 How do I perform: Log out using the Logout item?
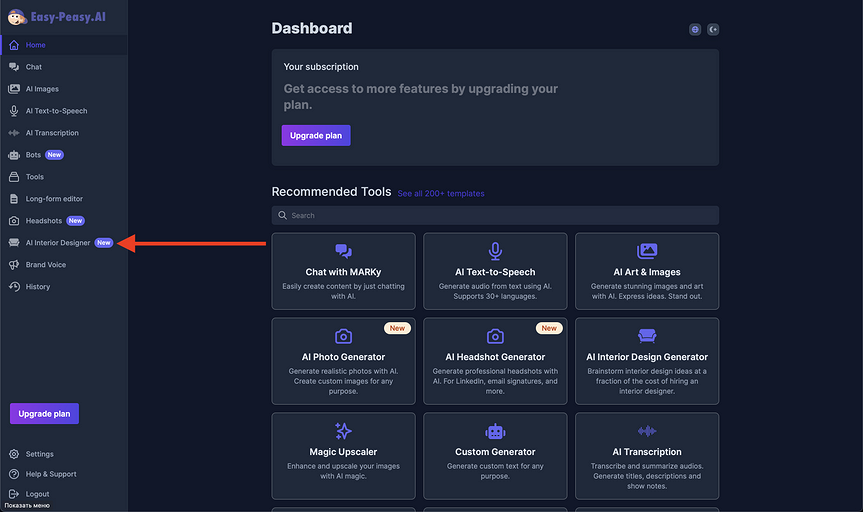click(x=37, y=494)
